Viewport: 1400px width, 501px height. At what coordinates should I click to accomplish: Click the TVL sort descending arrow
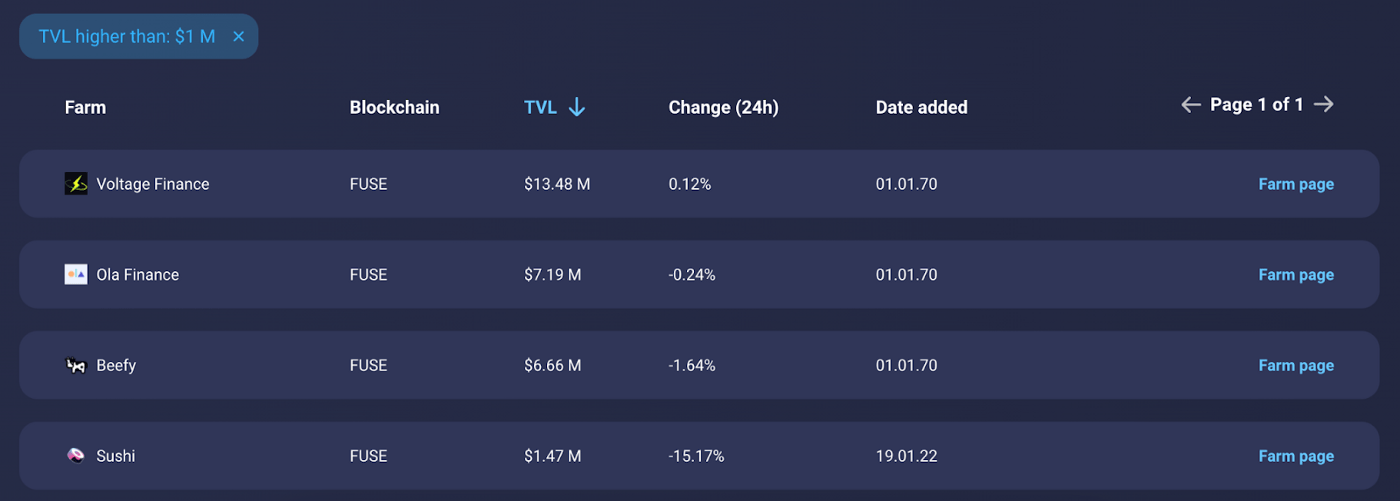(576, 107)
